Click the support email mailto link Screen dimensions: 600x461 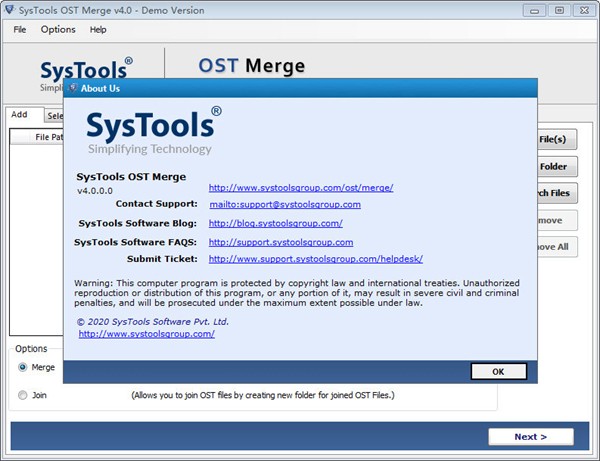point(284,204)
